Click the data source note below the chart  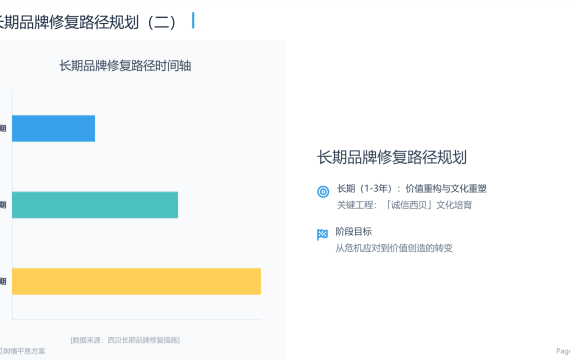(125, 340)
